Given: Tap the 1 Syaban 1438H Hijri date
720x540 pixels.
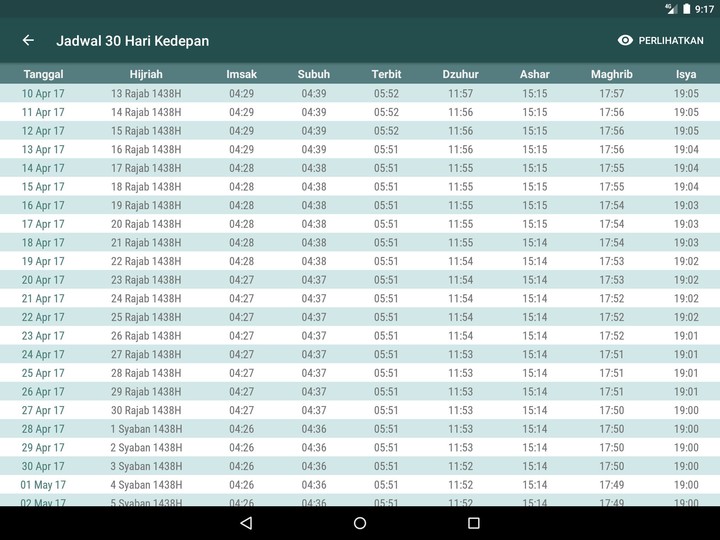Looking at the screenshot, I should 146,429.
